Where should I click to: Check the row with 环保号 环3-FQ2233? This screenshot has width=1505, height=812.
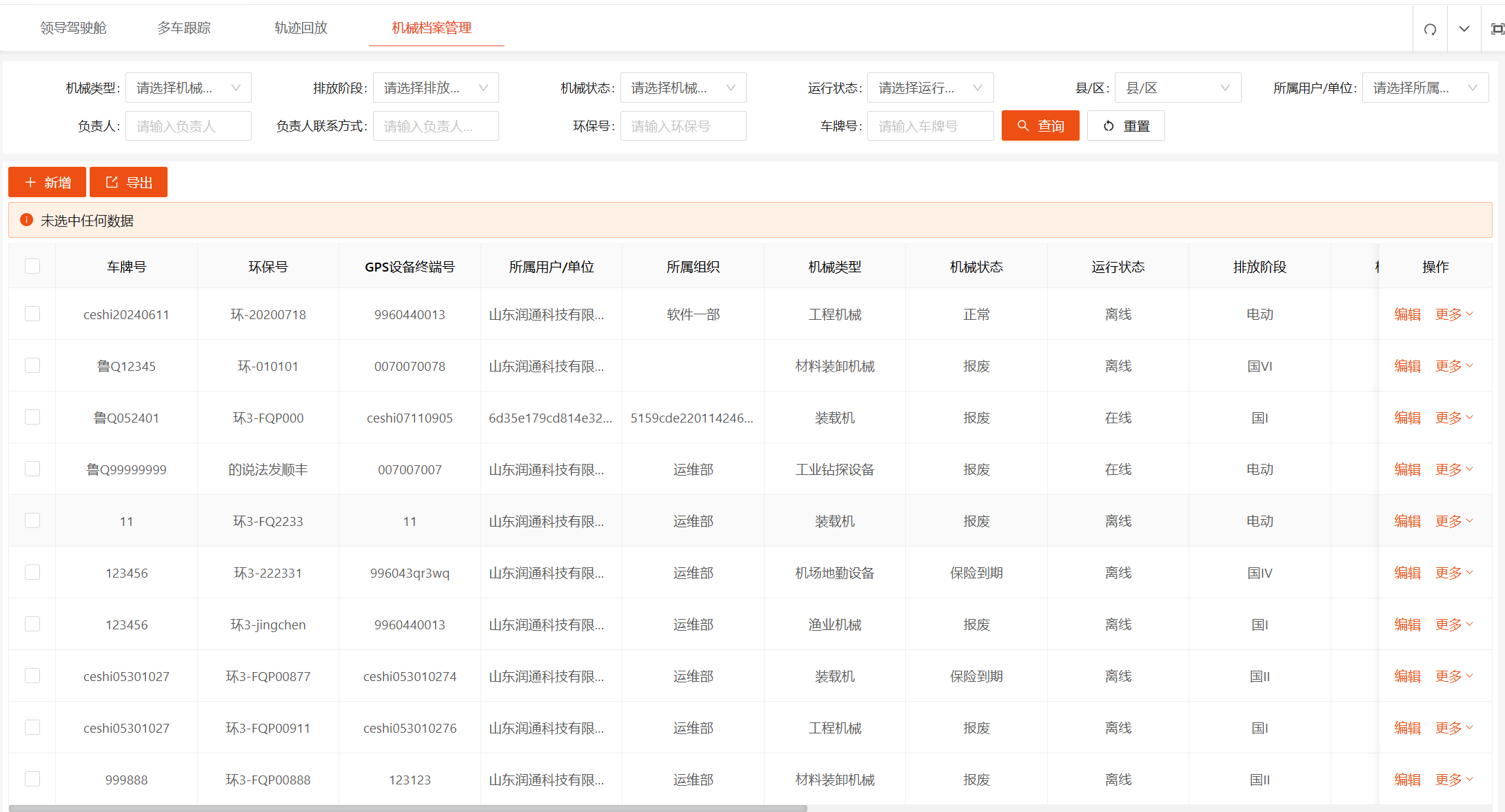tap(32, 520)
